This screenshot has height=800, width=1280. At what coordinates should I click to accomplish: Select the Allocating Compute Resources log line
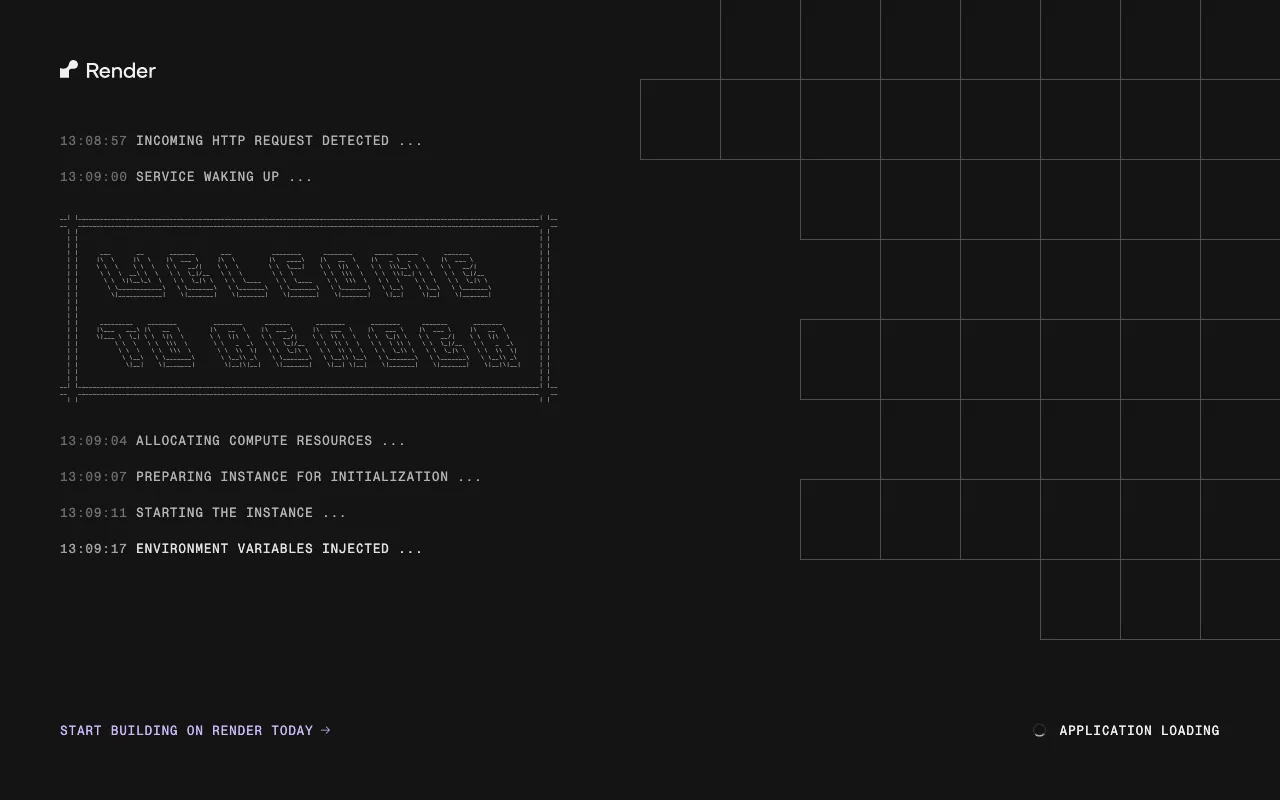coord(233,441)
